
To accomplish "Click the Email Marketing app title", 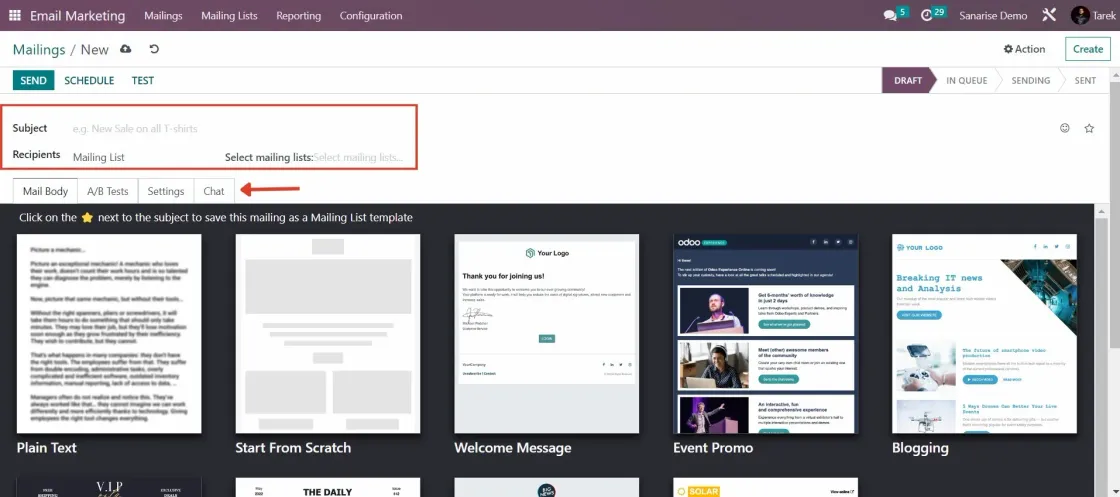I will point(78,16).
